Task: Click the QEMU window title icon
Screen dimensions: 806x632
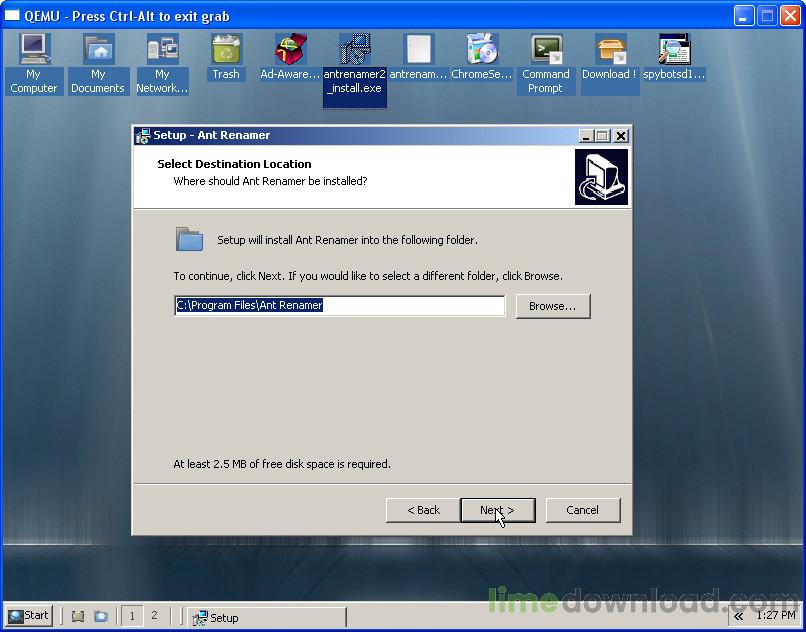Action: [12, 15]
